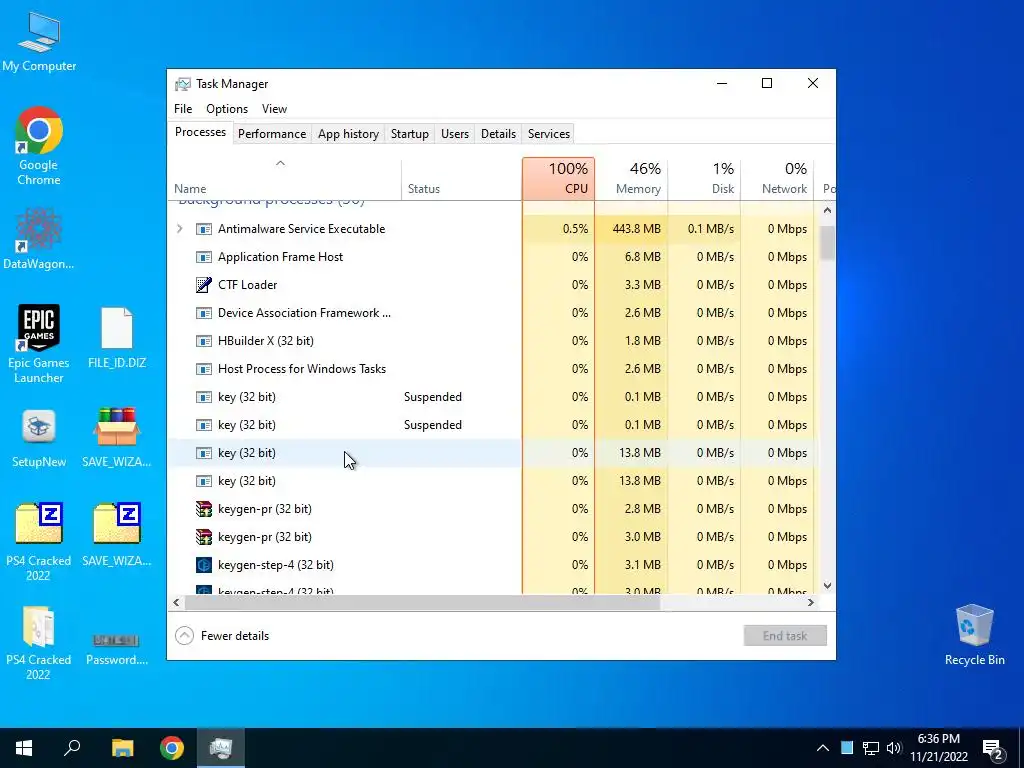
Task: Switch to the App history tab
Action: (348, 133)
